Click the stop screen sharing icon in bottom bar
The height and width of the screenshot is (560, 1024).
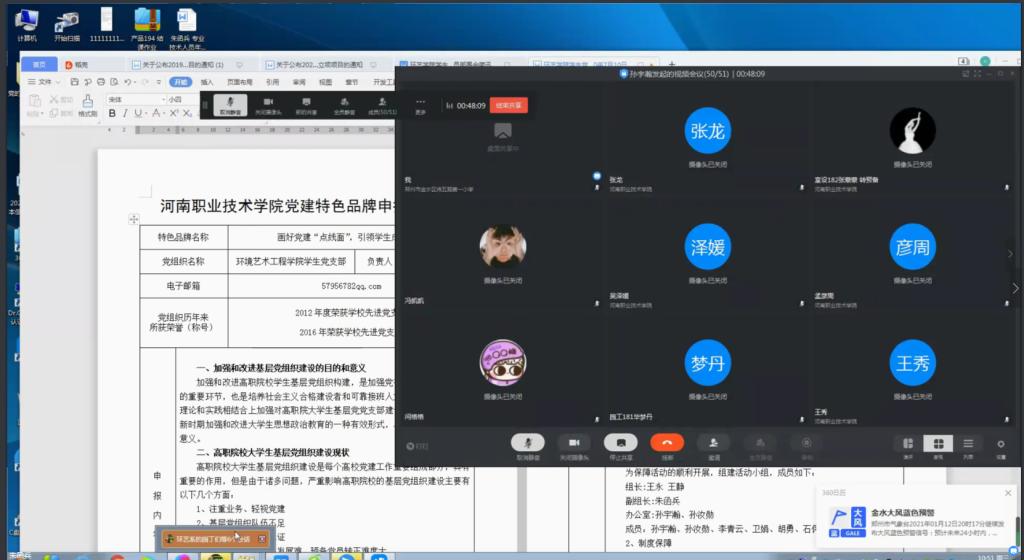620,443
